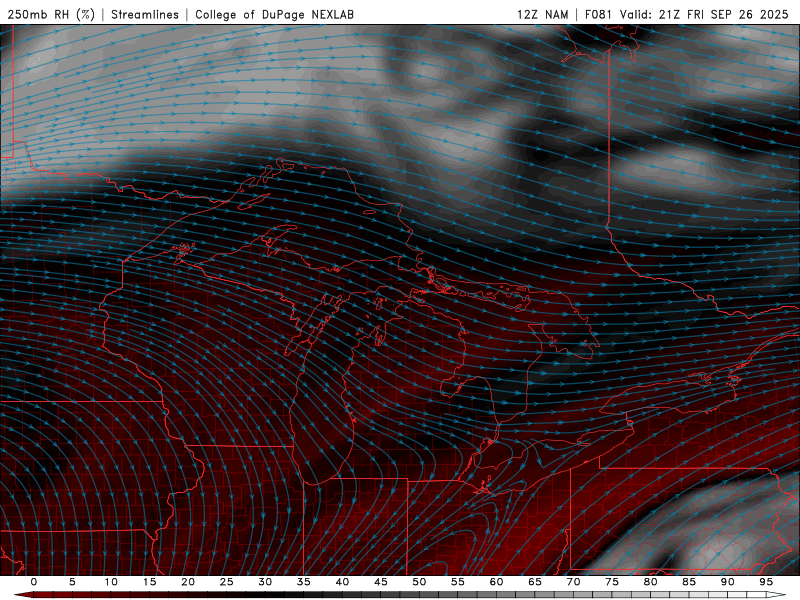Click the "F081" forecast hour label
This screenshot has width=800, height=600.
[599, 14]
